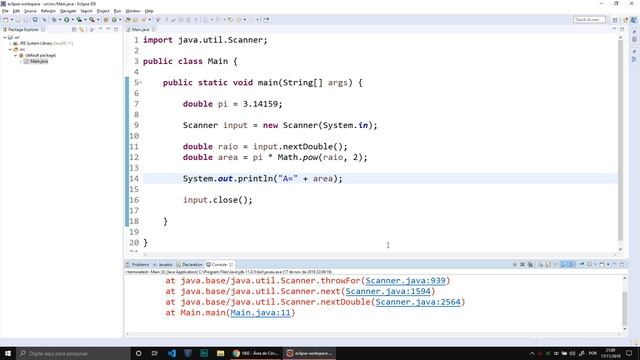The width and height of the screenshot is (640, 360).
Task: Select the Main.java editor tab
Action: pyautogui.click(x=140, y=29)
